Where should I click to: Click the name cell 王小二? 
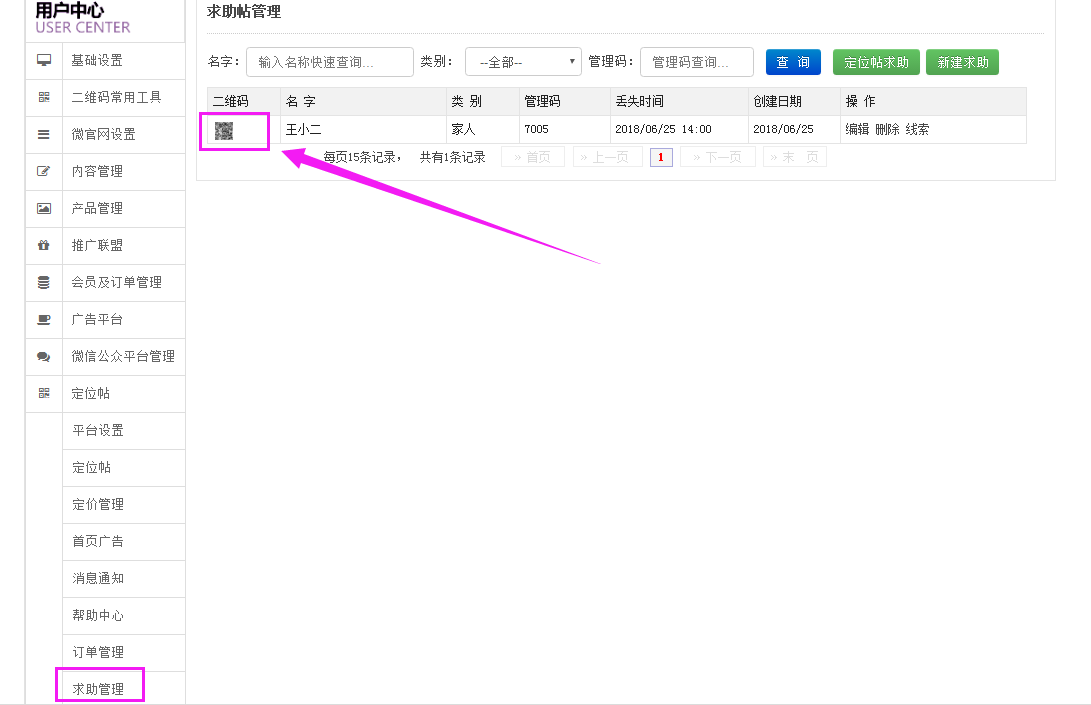coord(303,129)
